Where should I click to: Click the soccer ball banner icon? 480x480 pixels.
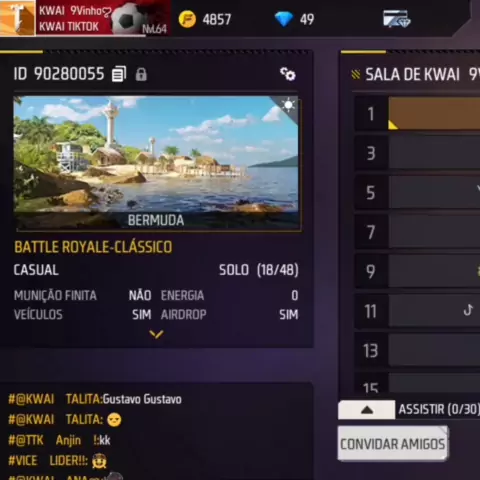pyautogui.click(x=128, y=19)
